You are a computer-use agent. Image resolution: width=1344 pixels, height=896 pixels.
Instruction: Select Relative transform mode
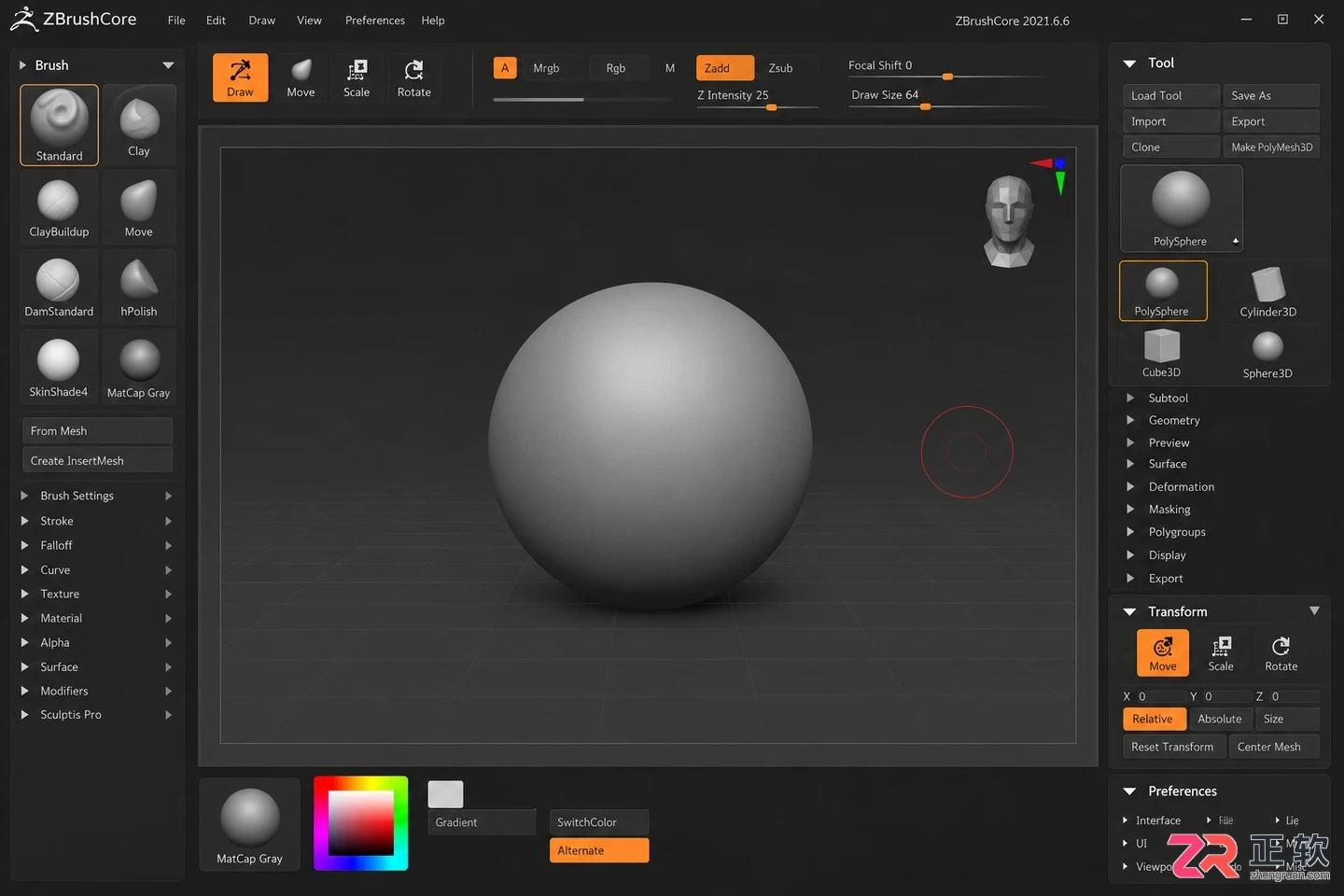click(x=1154, y=719)
